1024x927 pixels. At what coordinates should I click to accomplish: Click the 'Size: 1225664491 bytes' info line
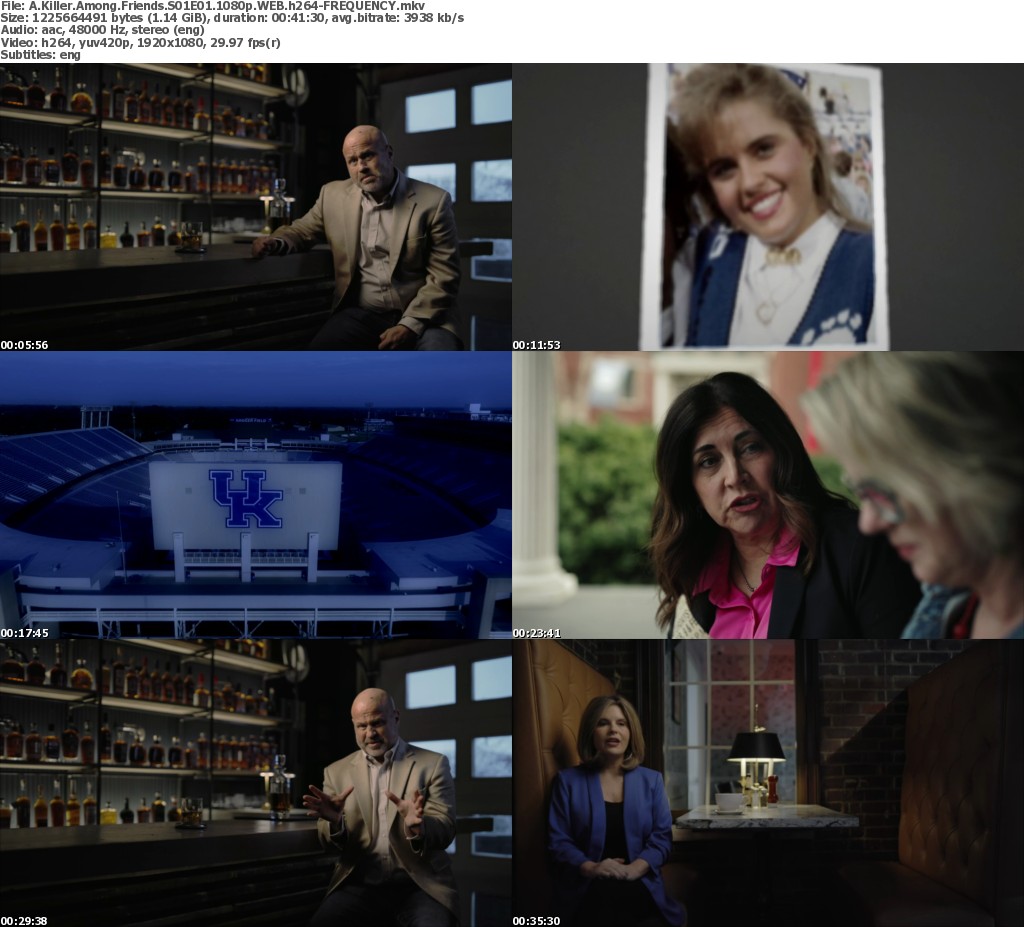[232, 18]
